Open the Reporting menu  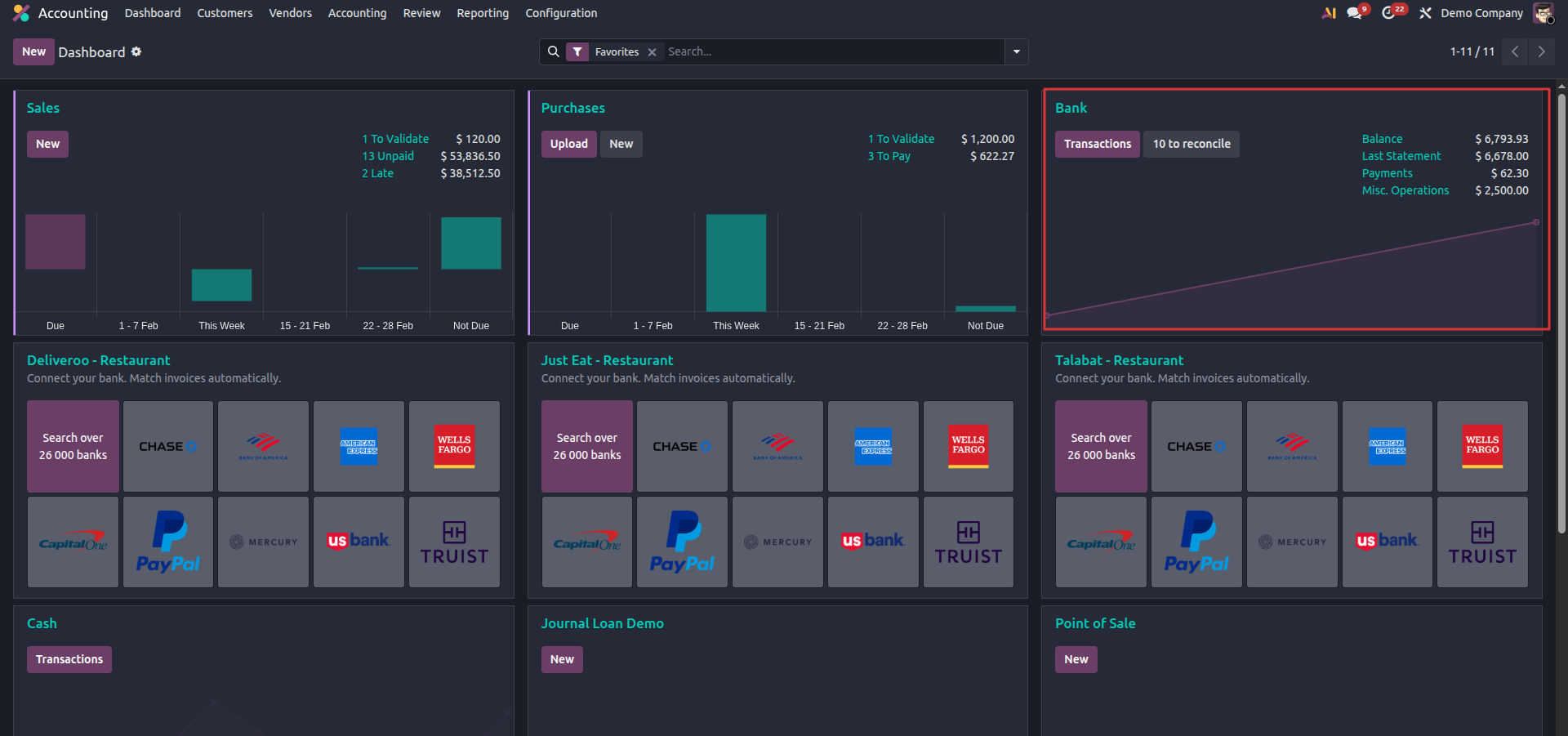point(482,13)
